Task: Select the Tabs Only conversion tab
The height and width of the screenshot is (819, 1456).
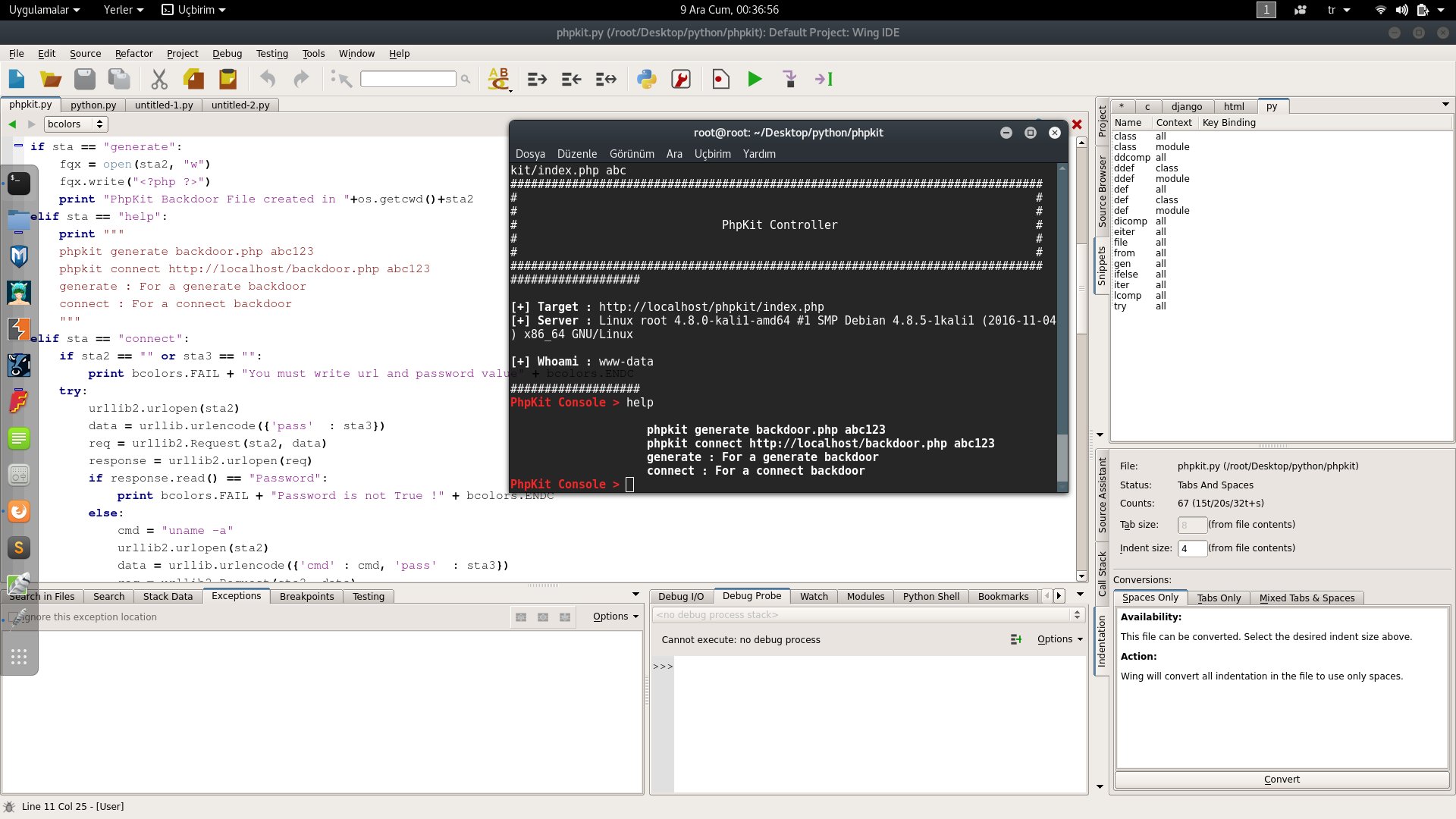Action: click(1219, 598)
